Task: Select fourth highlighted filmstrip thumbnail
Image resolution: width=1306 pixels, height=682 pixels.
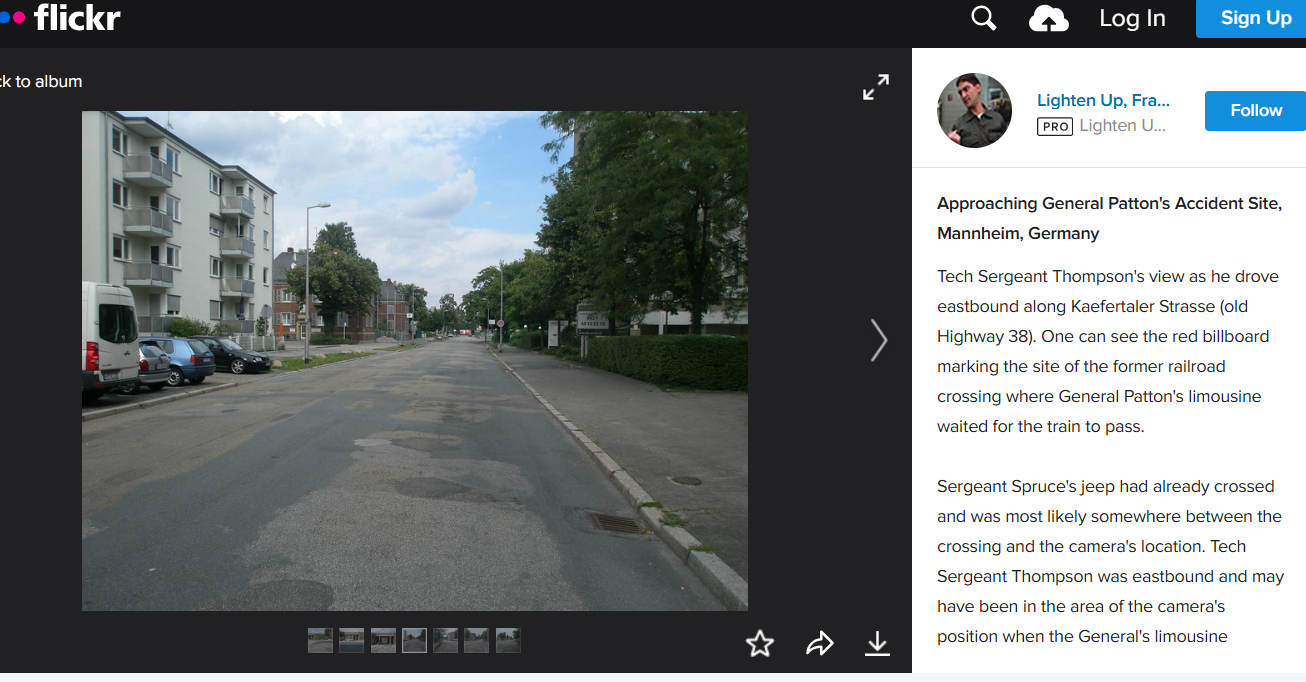Action: (414, 640)
